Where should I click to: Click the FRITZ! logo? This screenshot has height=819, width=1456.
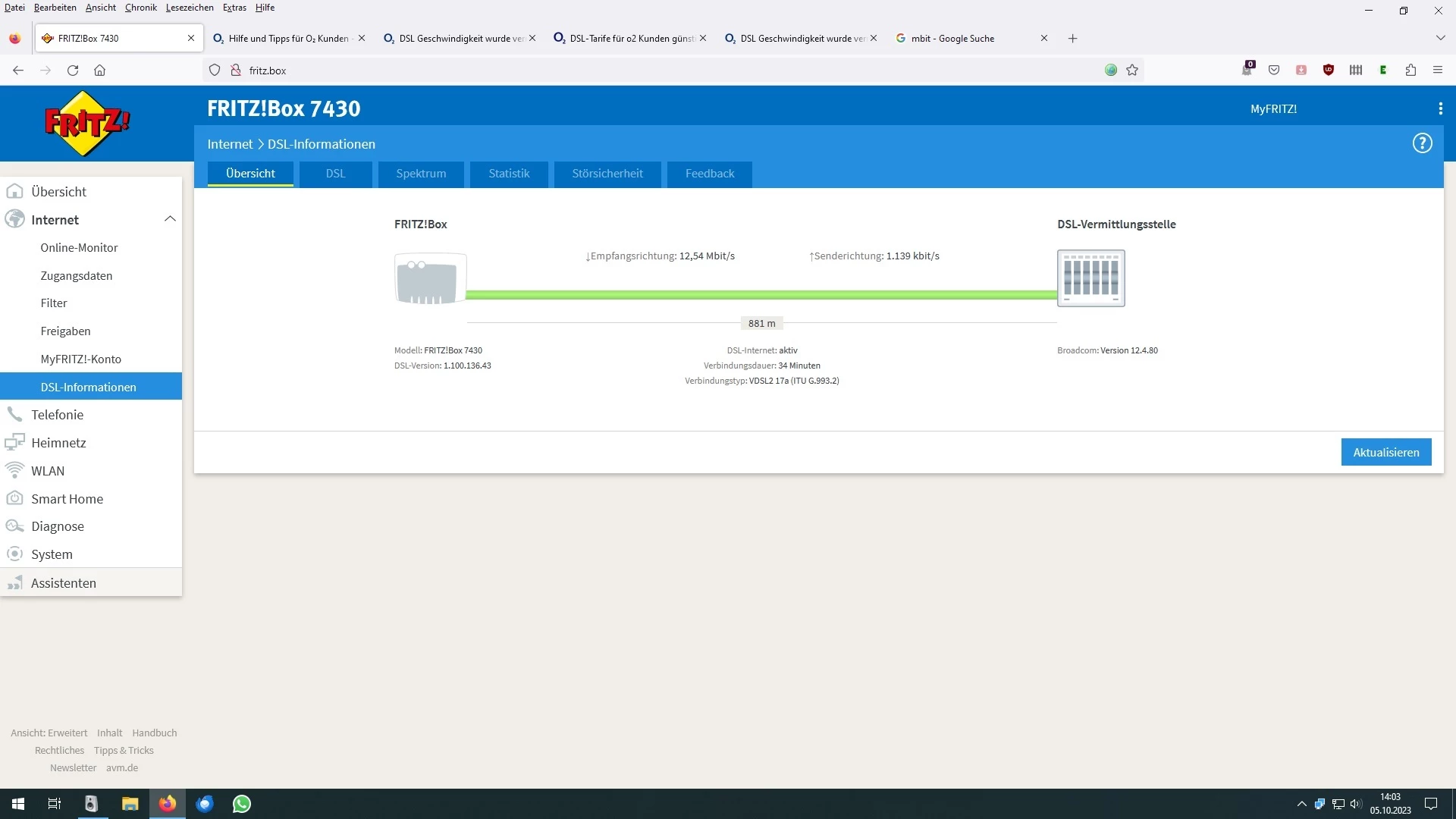pyautogui.click(x=86, y=123)
